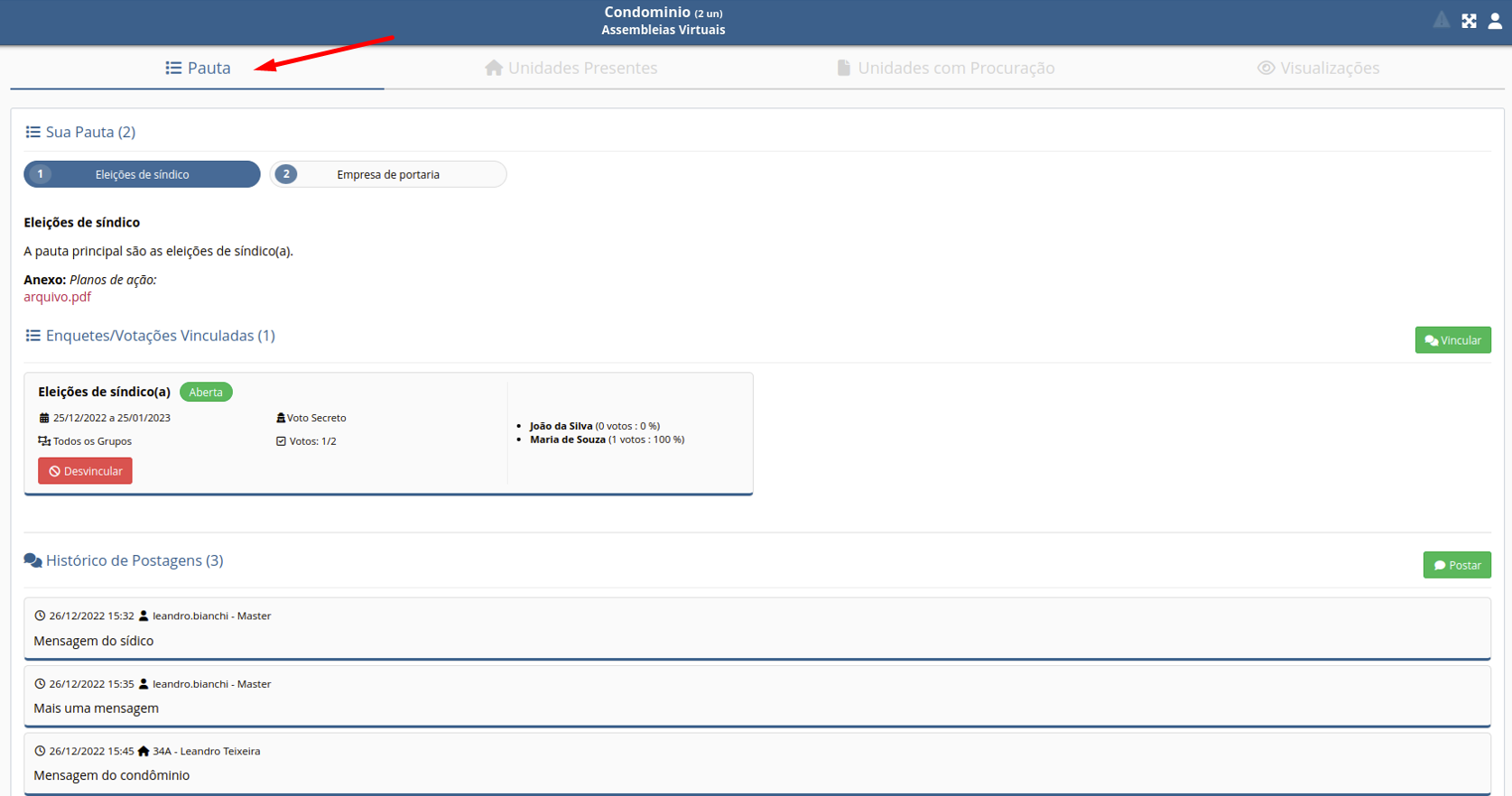Click the document icon for Unidades com Procuração

pyautogui.click(x=843, y=68)
